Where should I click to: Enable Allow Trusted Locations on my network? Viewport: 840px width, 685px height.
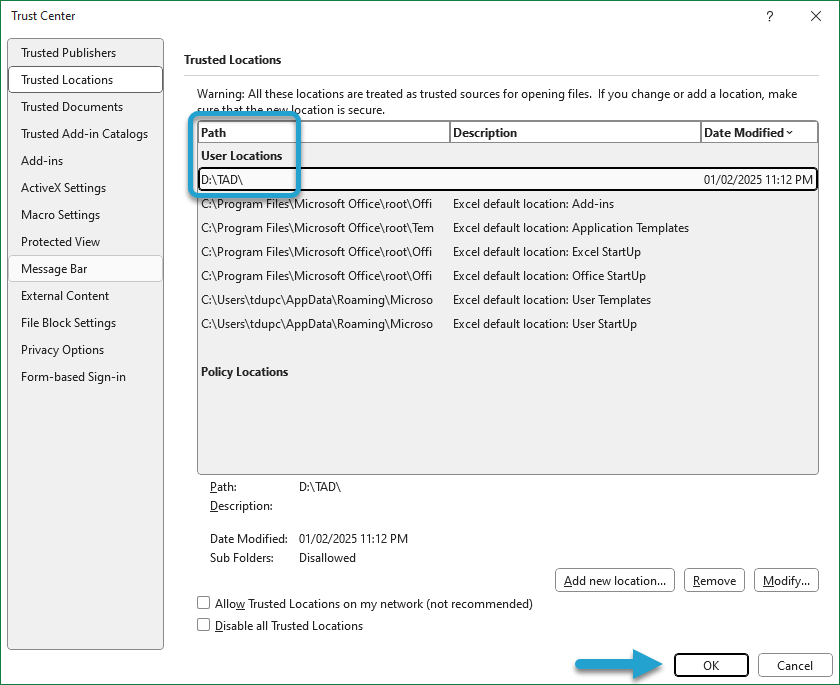pyautogui.click(x=204, y=603)
